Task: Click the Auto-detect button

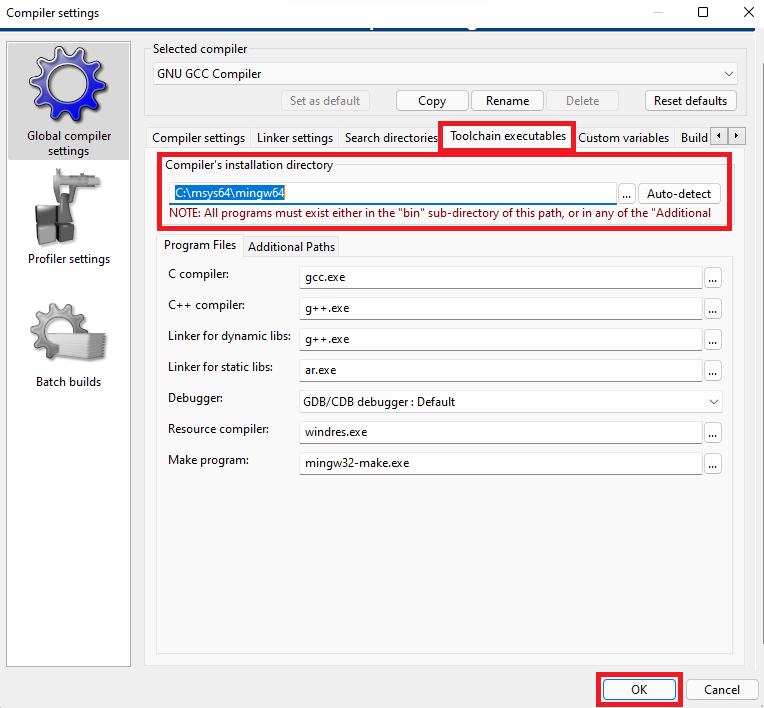Action: point(679,194)
